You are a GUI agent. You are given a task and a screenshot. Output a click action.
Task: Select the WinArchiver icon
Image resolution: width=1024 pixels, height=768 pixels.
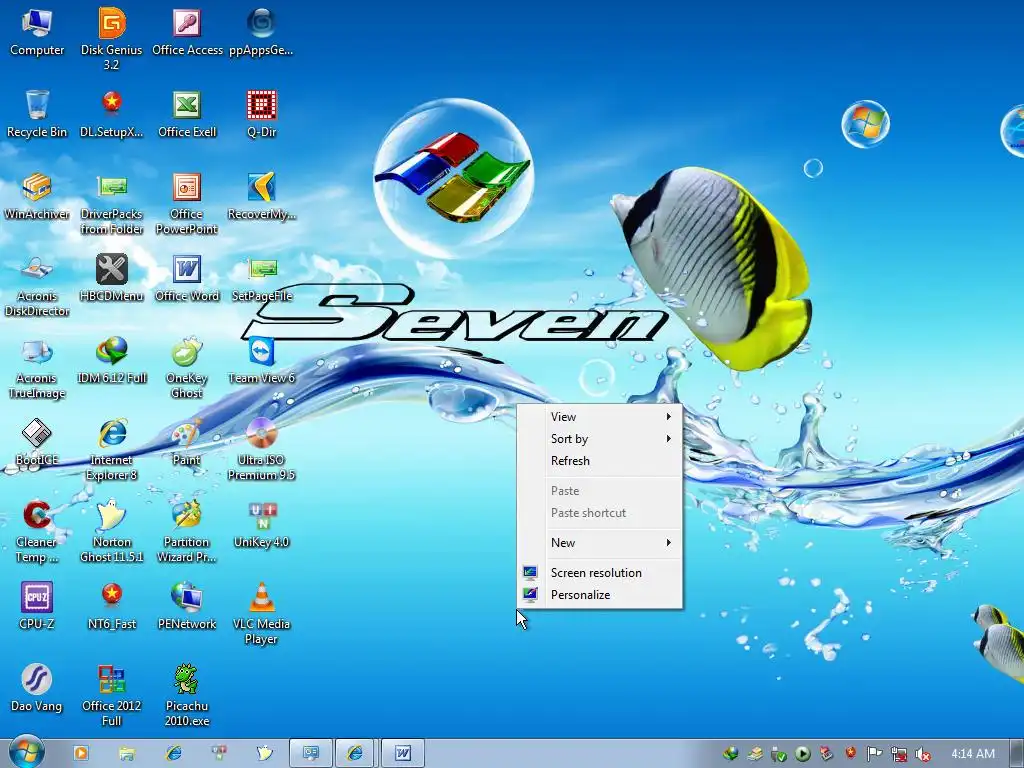coord(37,197)
